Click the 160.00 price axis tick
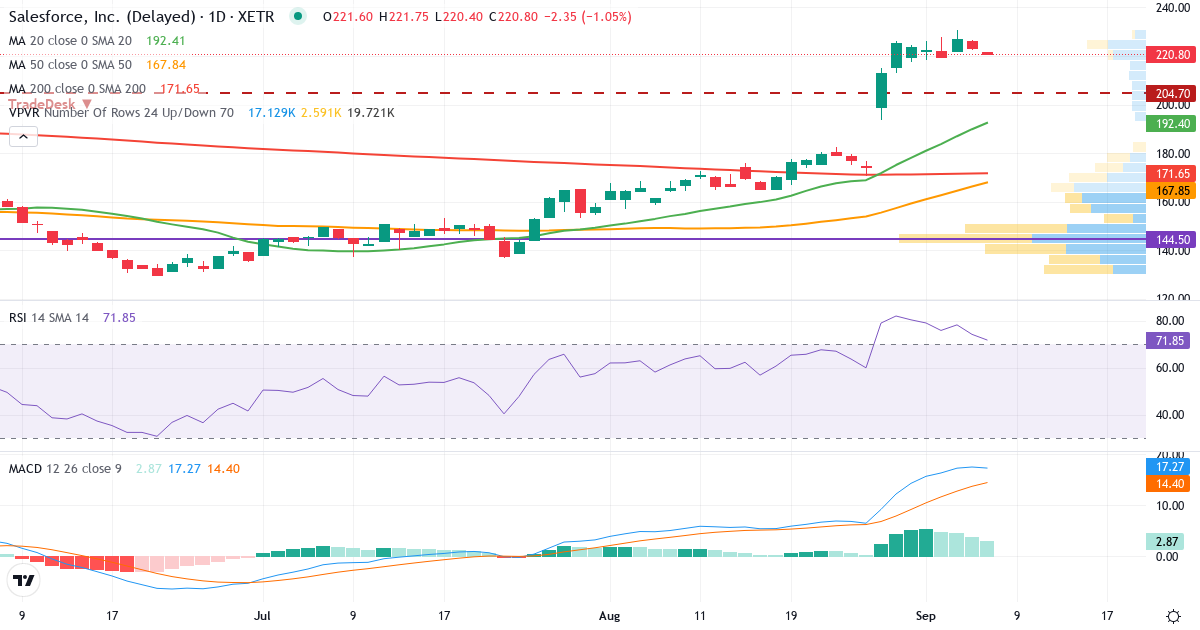The image size is (1200, 630). 1171,201
